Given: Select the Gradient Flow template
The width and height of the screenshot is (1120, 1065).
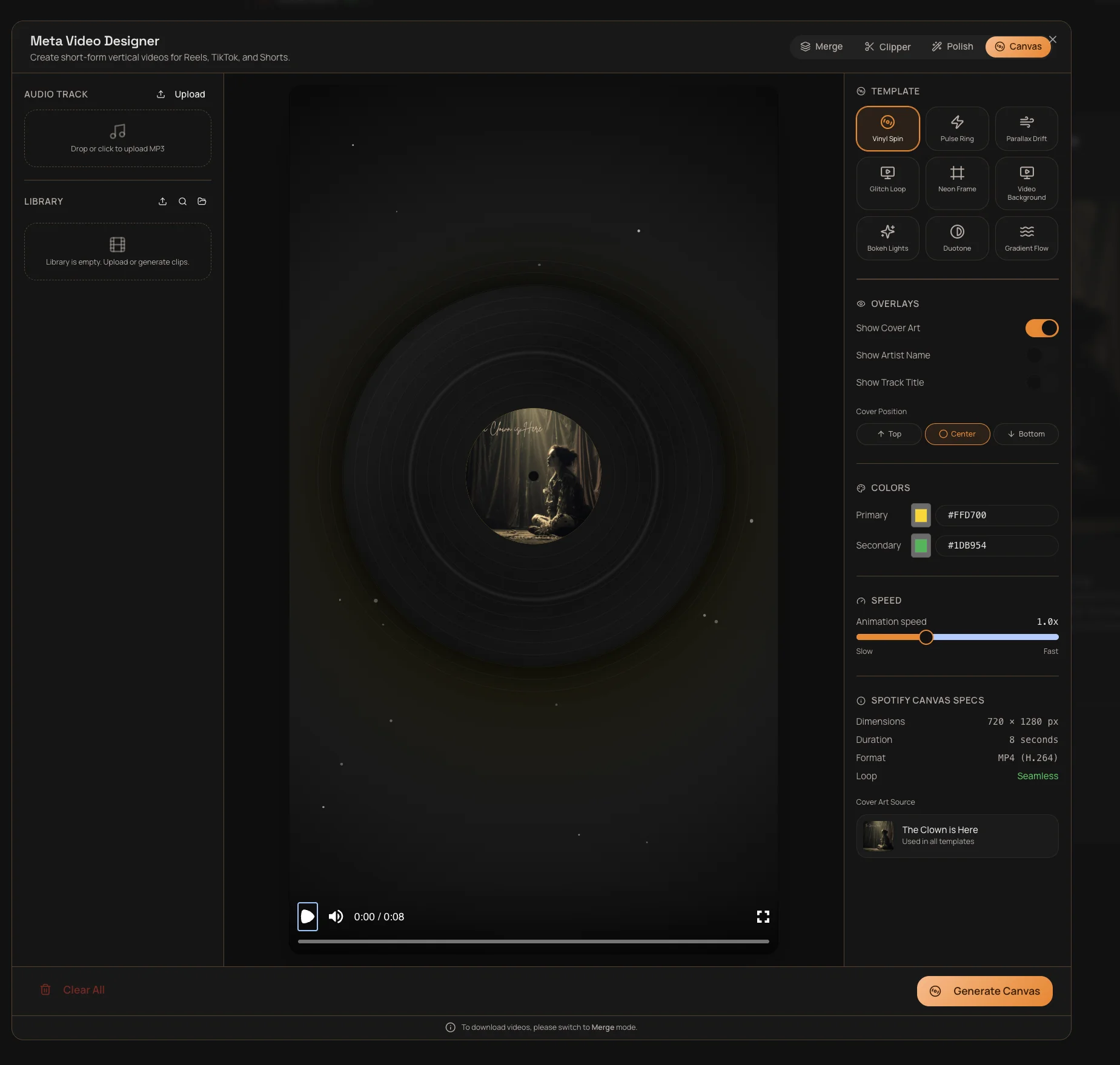Looking at the screenshot, I should 1026,239.
